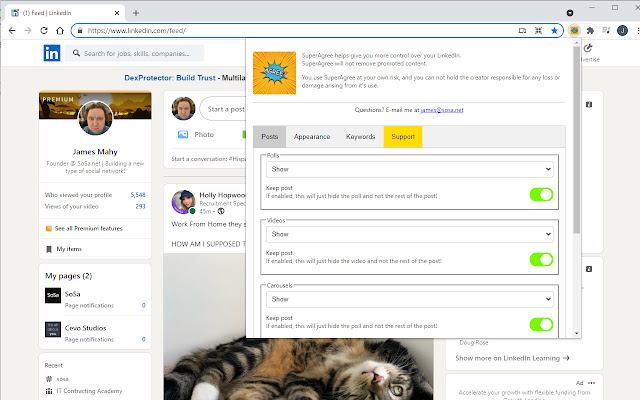
Task: Go to the browser home page
Action: 60,31
